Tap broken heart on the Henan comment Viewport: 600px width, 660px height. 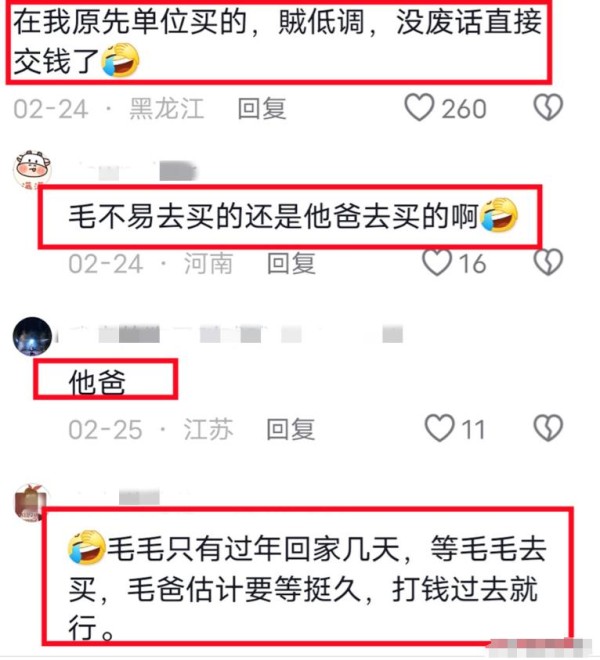[x=548, y=263]
